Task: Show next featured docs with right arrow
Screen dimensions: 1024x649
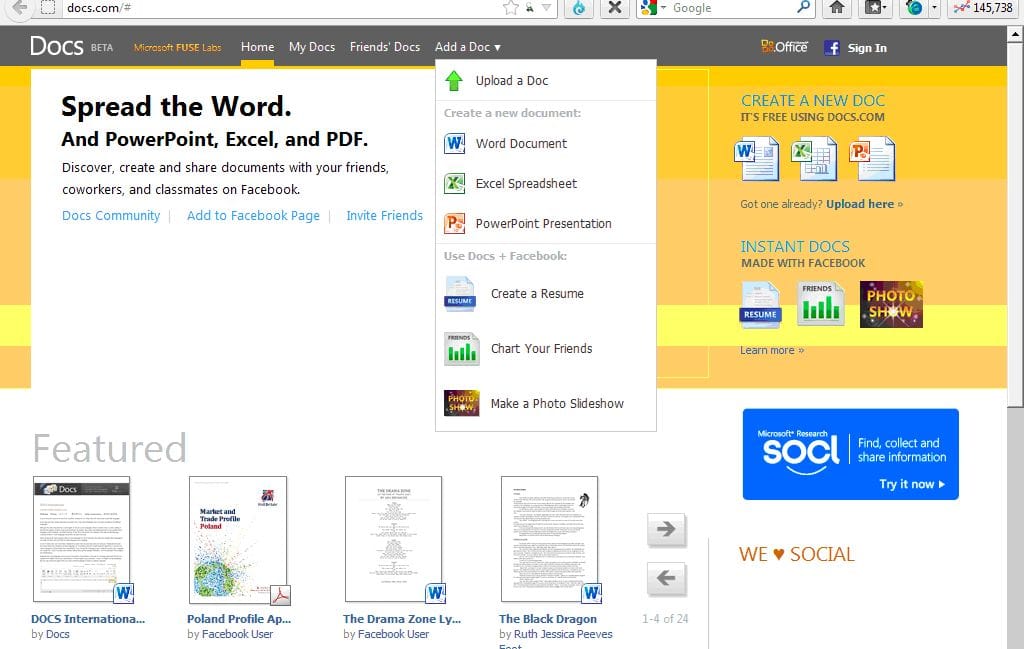Action: click(666, 530)
